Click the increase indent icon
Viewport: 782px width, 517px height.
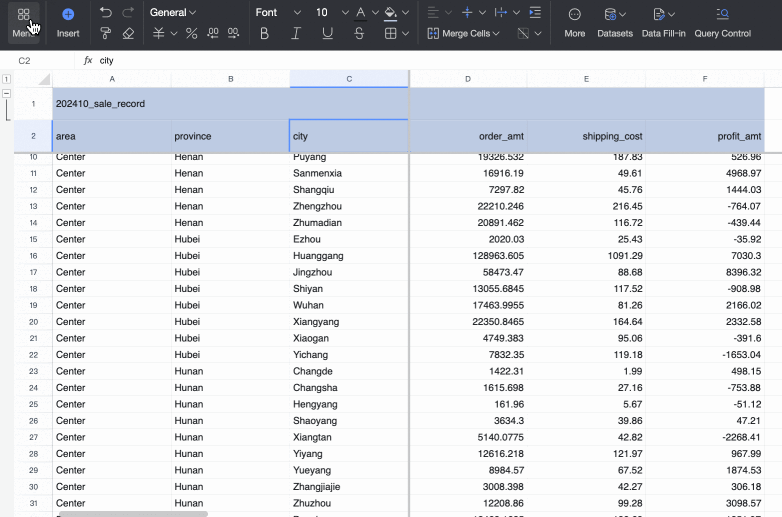point(535,13)
